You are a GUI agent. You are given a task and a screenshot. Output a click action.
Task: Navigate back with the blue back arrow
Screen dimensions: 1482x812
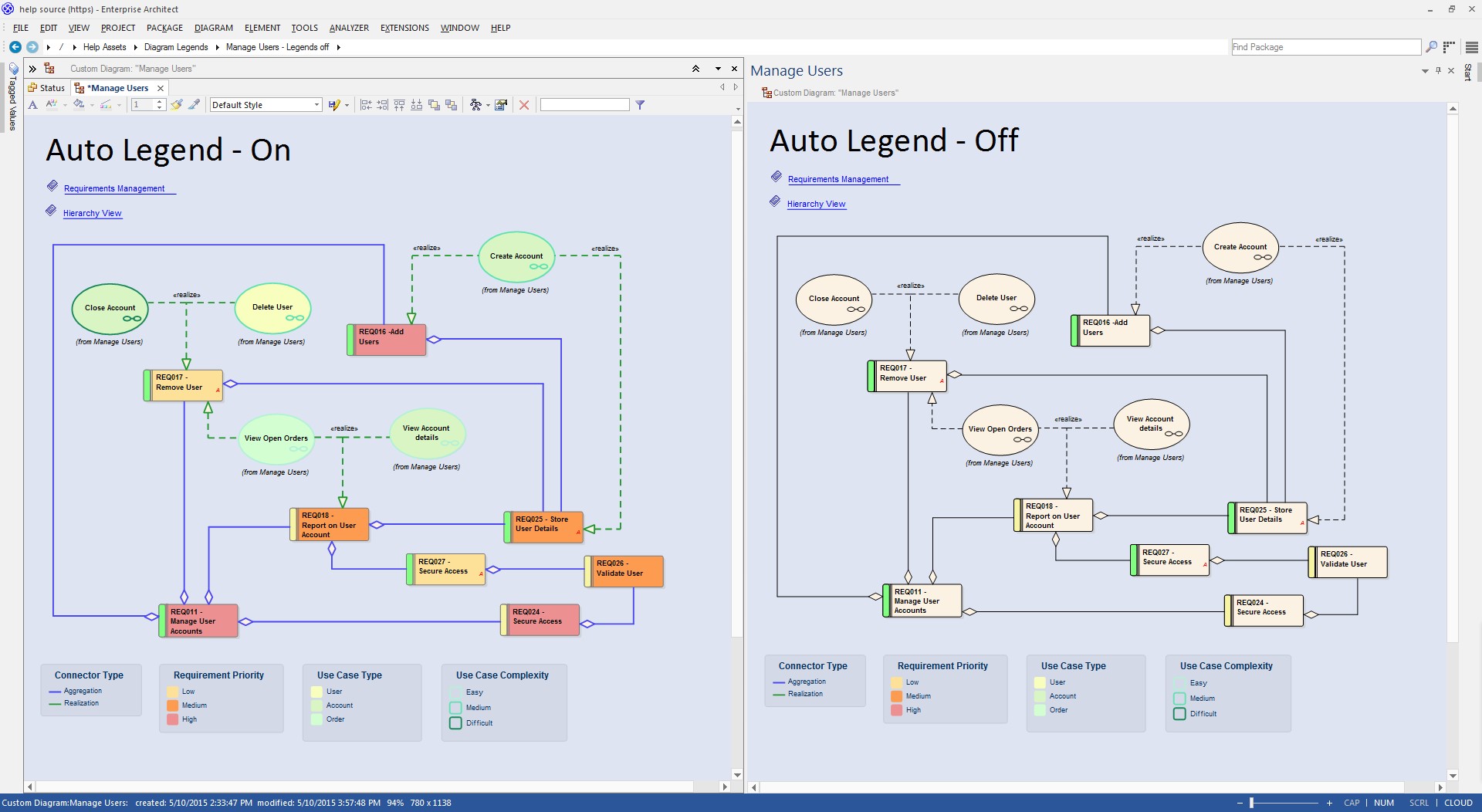[15, 47]
